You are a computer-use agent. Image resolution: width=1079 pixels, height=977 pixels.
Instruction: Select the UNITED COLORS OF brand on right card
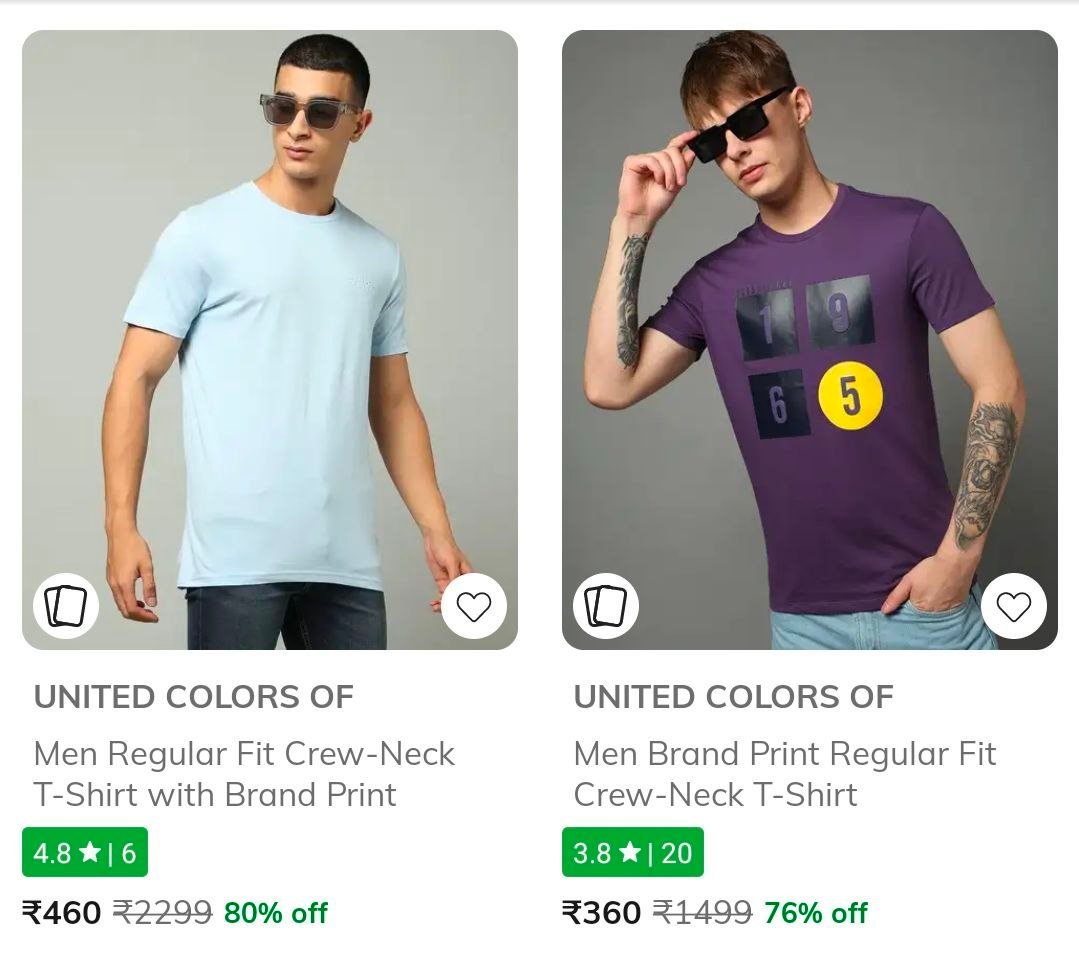(x=733, y=695)
